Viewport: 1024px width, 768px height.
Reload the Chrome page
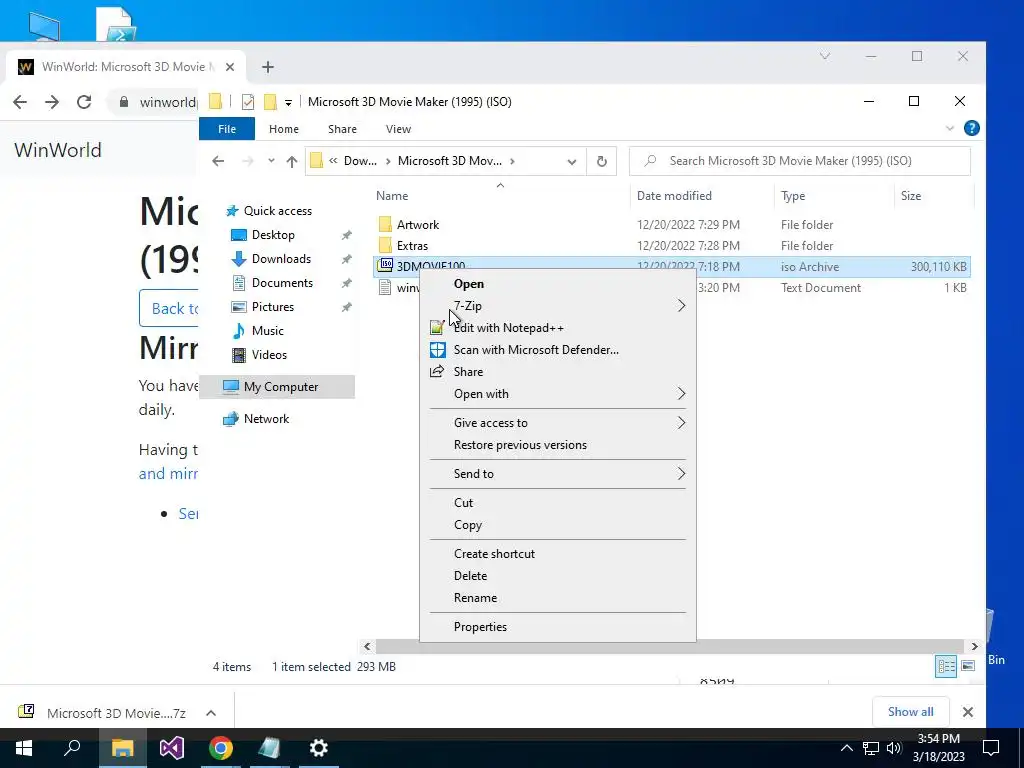[84, 102]
